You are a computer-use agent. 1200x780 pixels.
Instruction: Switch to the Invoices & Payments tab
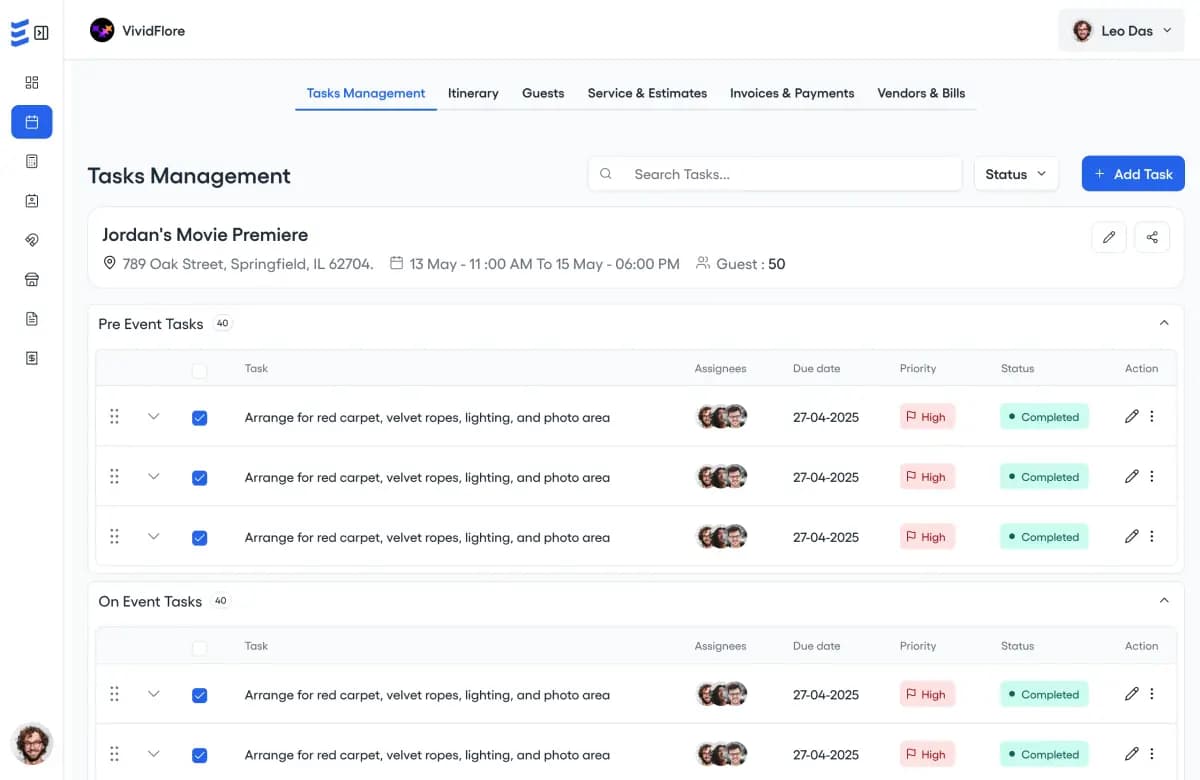792,93
